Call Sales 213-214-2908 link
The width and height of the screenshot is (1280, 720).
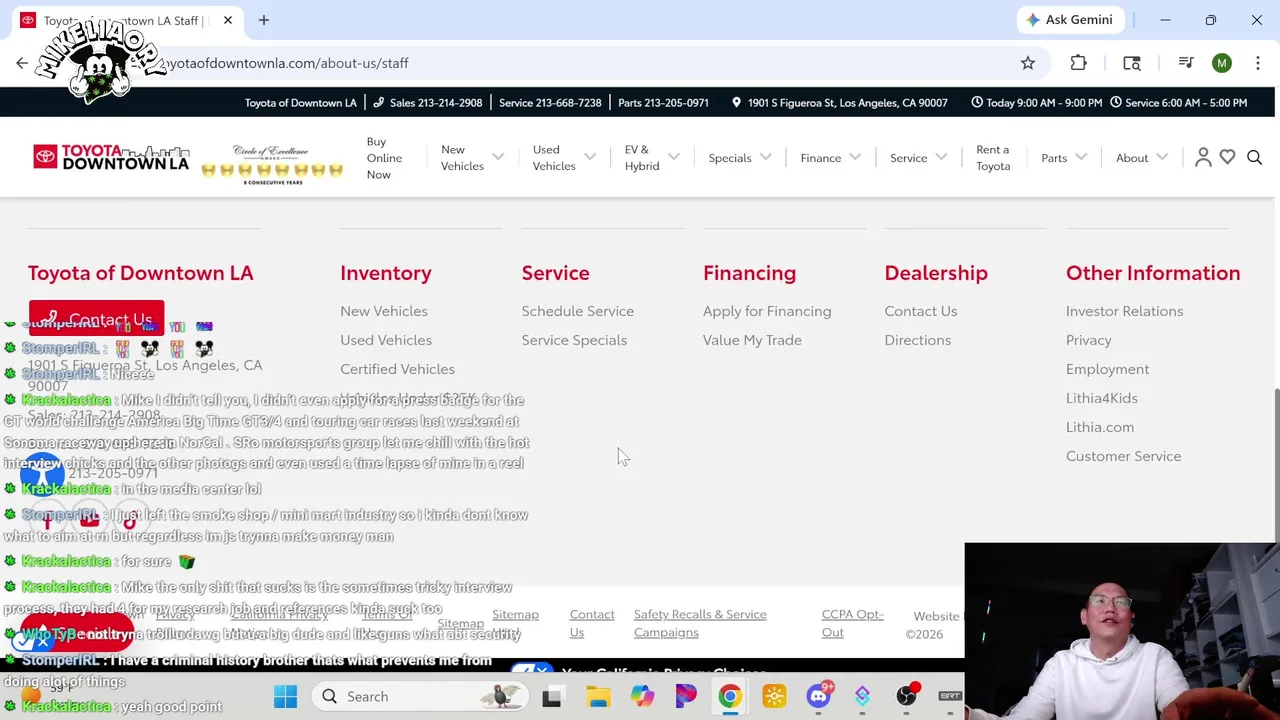pyautogui.click(x=427, y=102)
